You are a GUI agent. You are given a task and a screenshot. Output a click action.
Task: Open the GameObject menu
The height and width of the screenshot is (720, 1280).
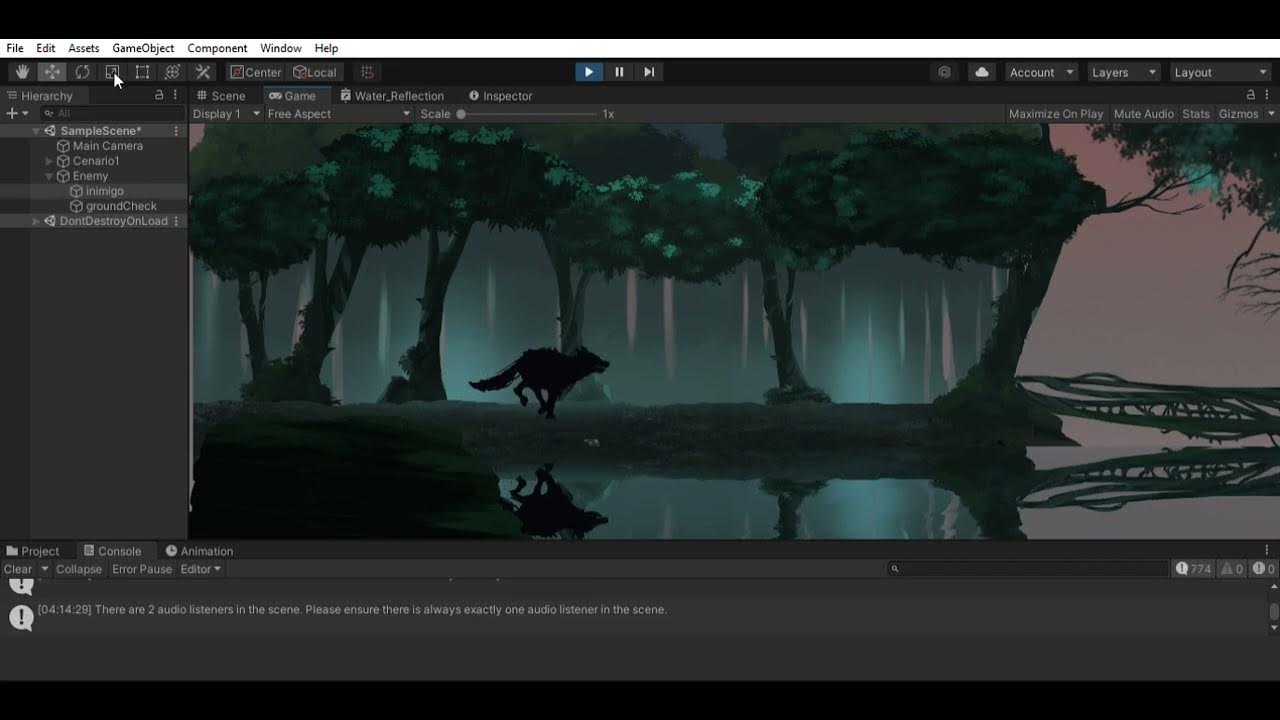143,48
